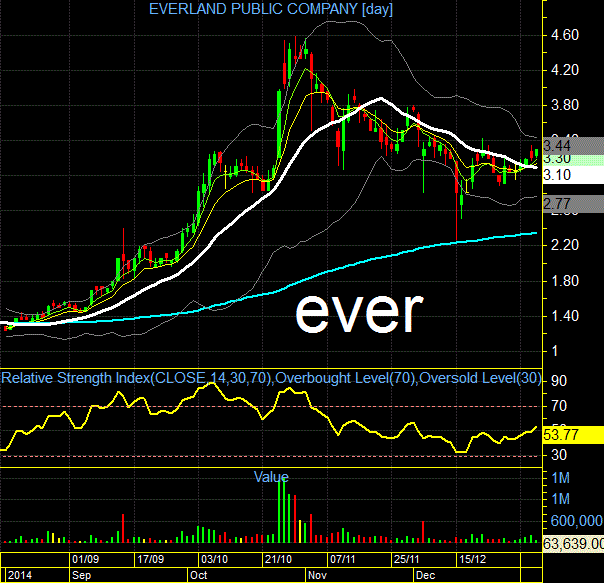Click the RSI 30 oversold dashed line
The image size is (604, 583).
pos(271,456)
